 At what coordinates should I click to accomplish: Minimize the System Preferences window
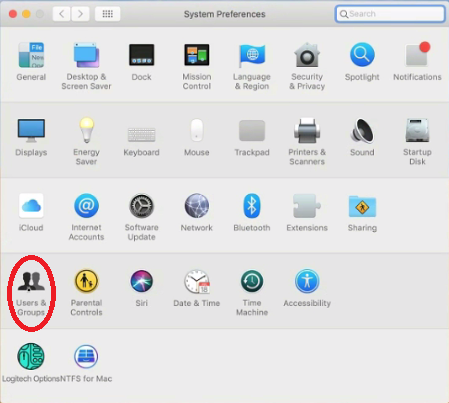pyautogui.click(x=26, y=14)
